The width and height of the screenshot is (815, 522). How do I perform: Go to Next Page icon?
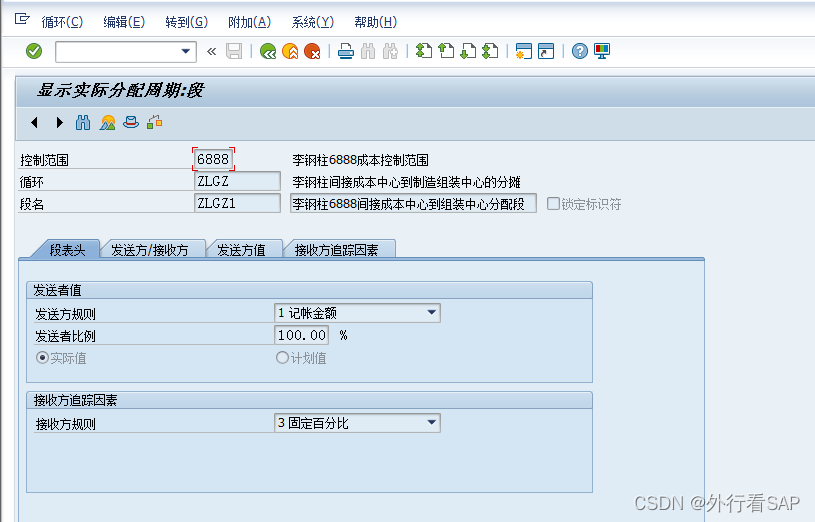(468, 51)
